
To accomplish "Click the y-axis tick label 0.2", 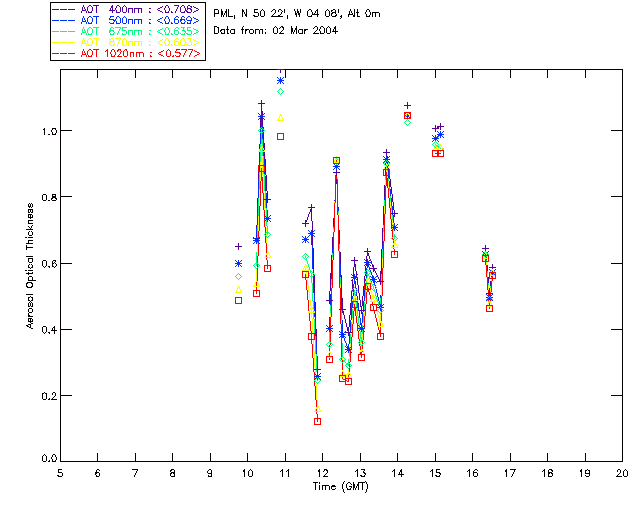I will point(49,396).
